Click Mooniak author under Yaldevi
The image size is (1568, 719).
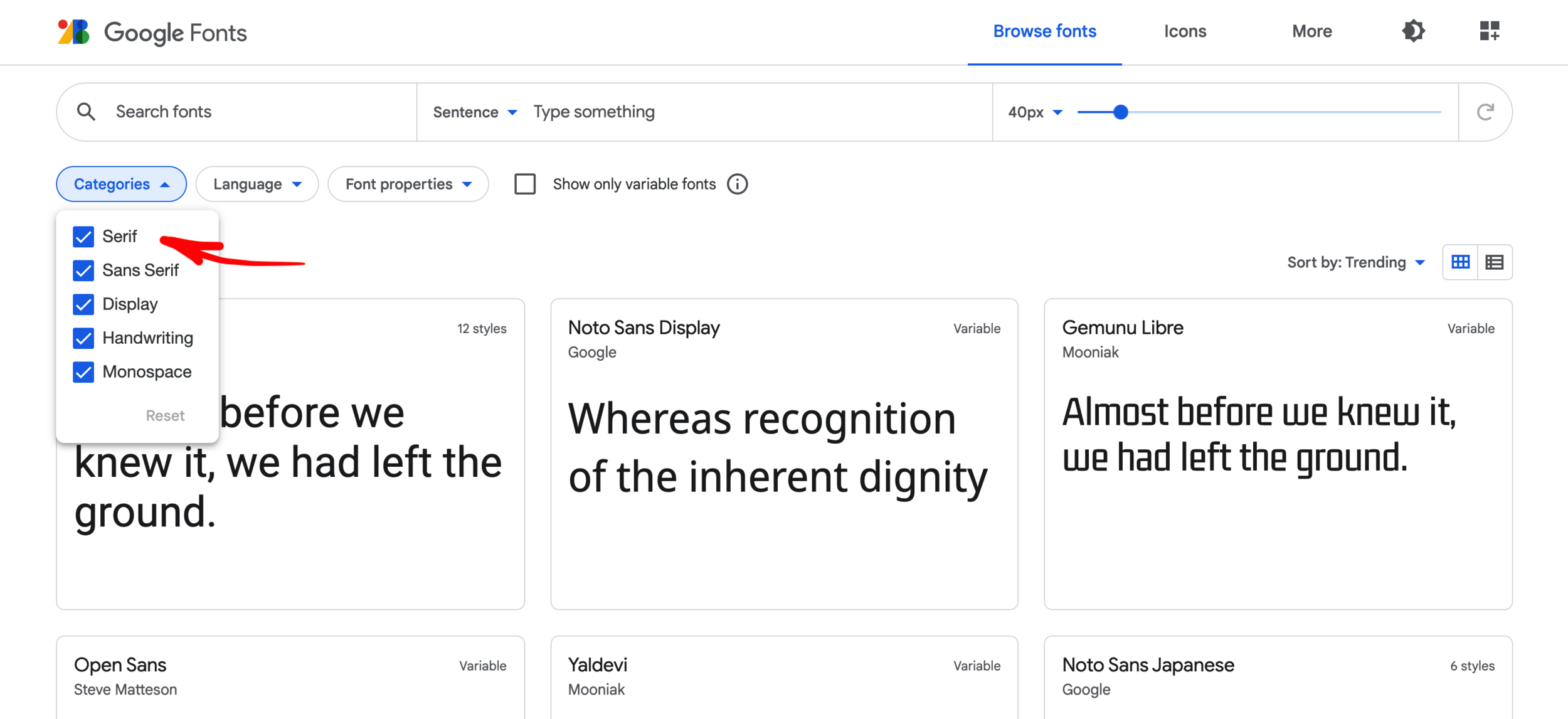coord(596,690)
